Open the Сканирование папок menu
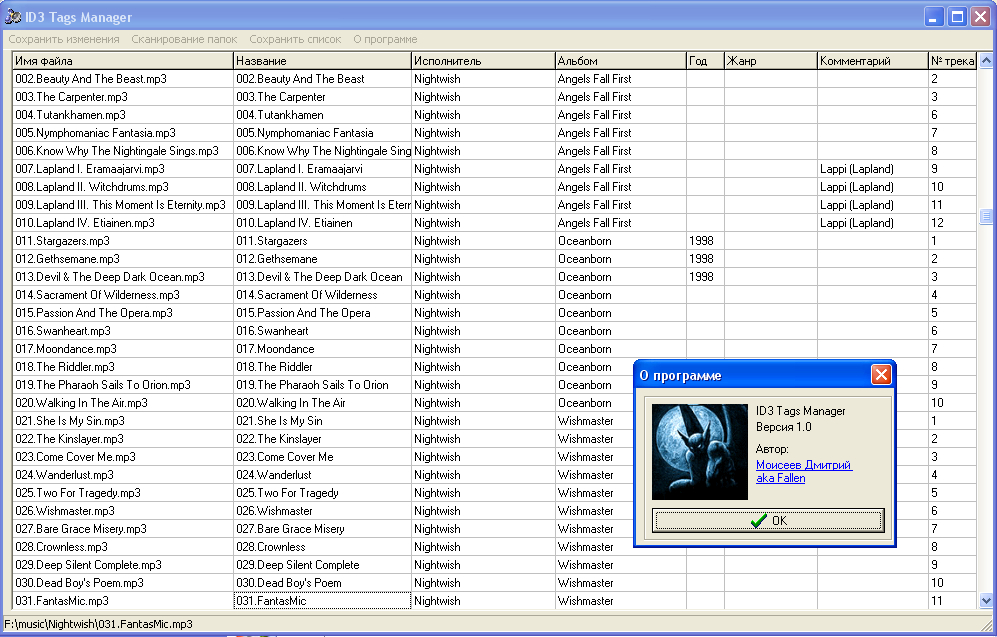997x637 pixels. pyautogui.click(x=184, y=39)
